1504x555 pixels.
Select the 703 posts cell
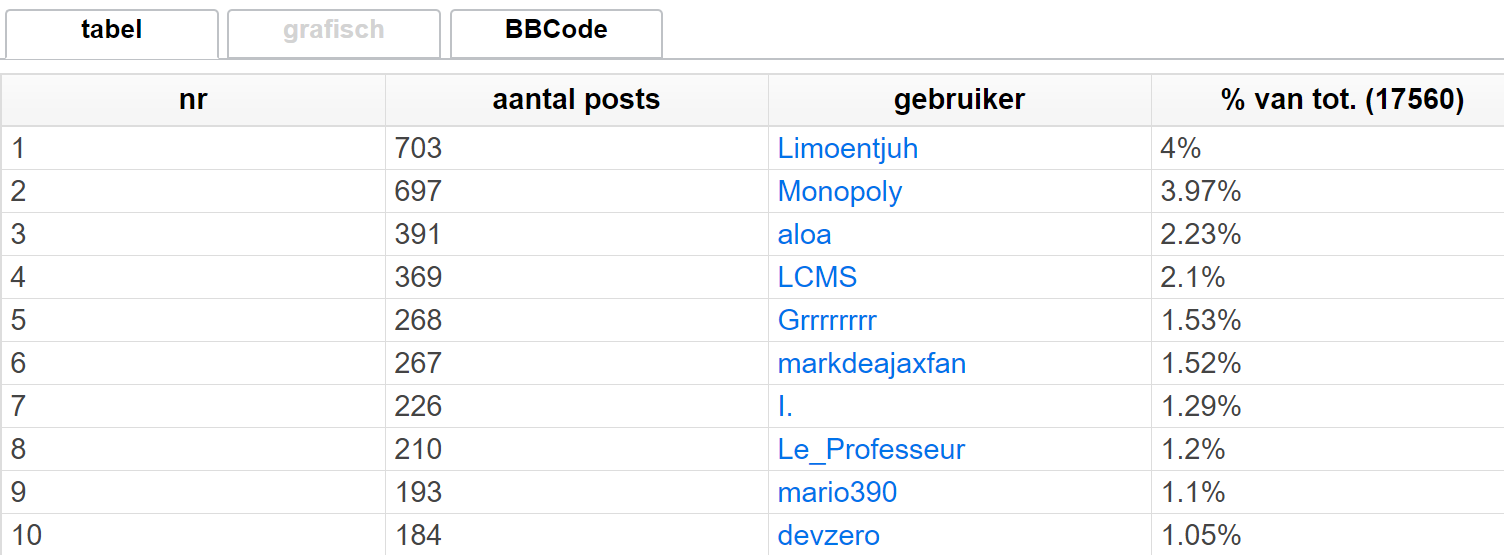click(577, 149)
